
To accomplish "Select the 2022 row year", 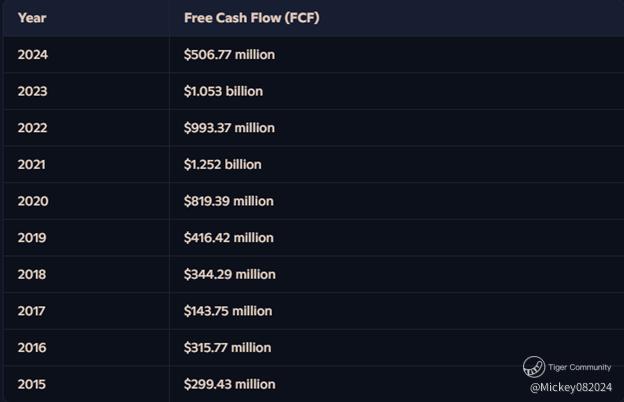I will click(x=33, y=128).
